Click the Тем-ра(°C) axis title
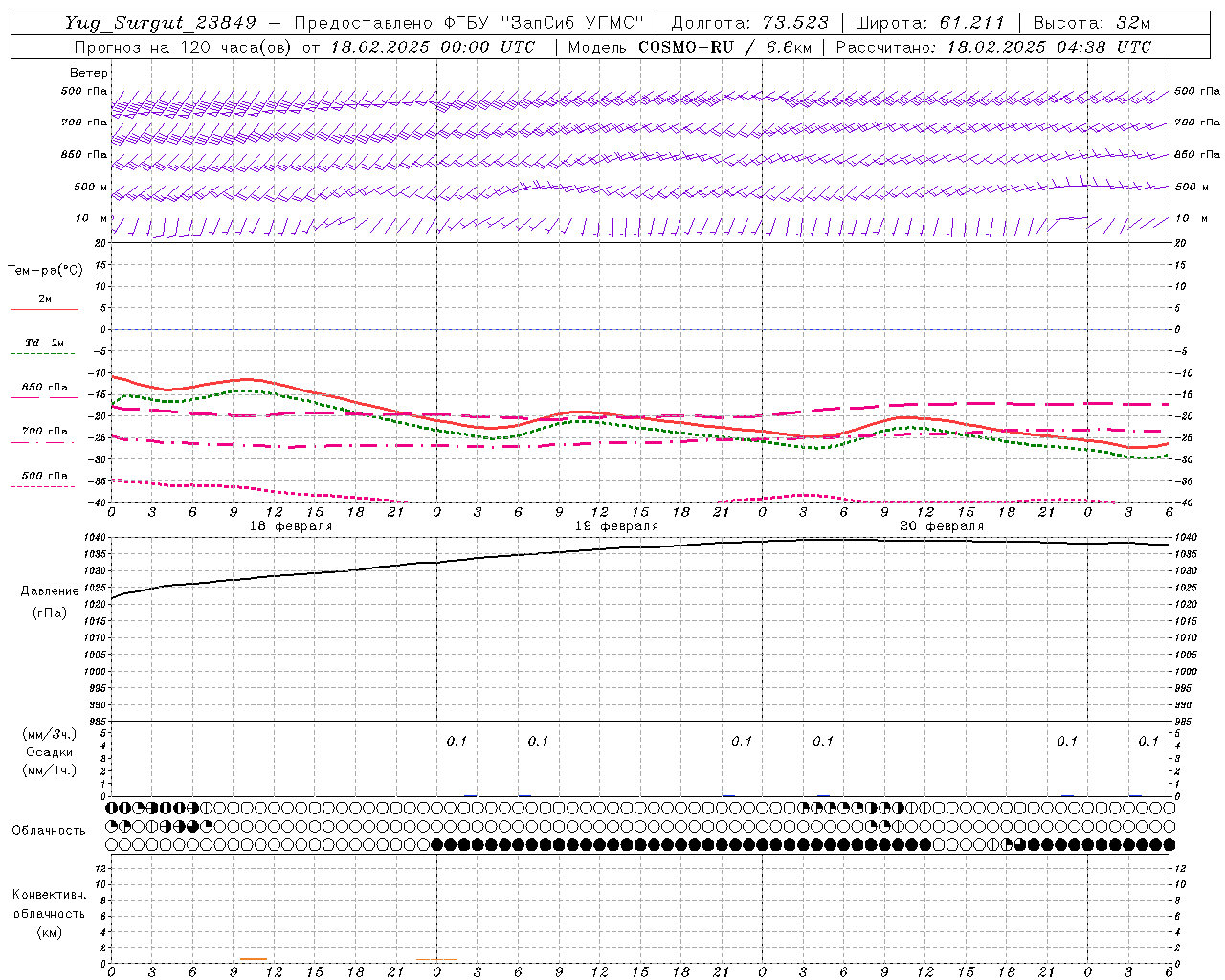Viewport: 1225px width, 980px height. [45, 271]
